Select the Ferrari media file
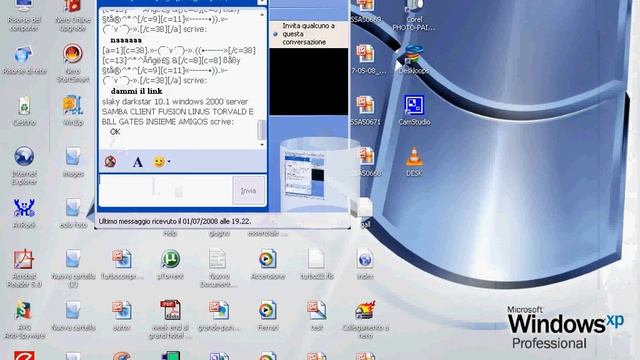Viewport: 640px width, 360px height. click(267, 316)
